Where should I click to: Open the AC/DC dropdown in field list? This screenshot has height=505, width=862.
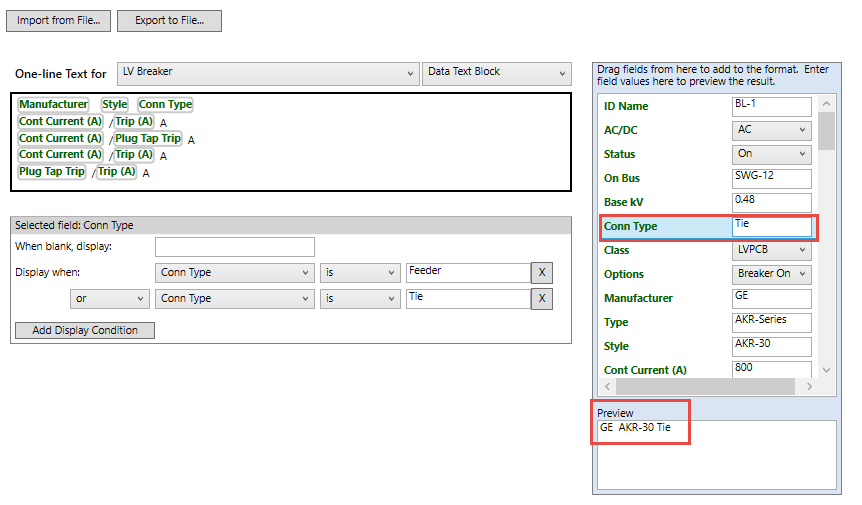(x=771, y=130)
